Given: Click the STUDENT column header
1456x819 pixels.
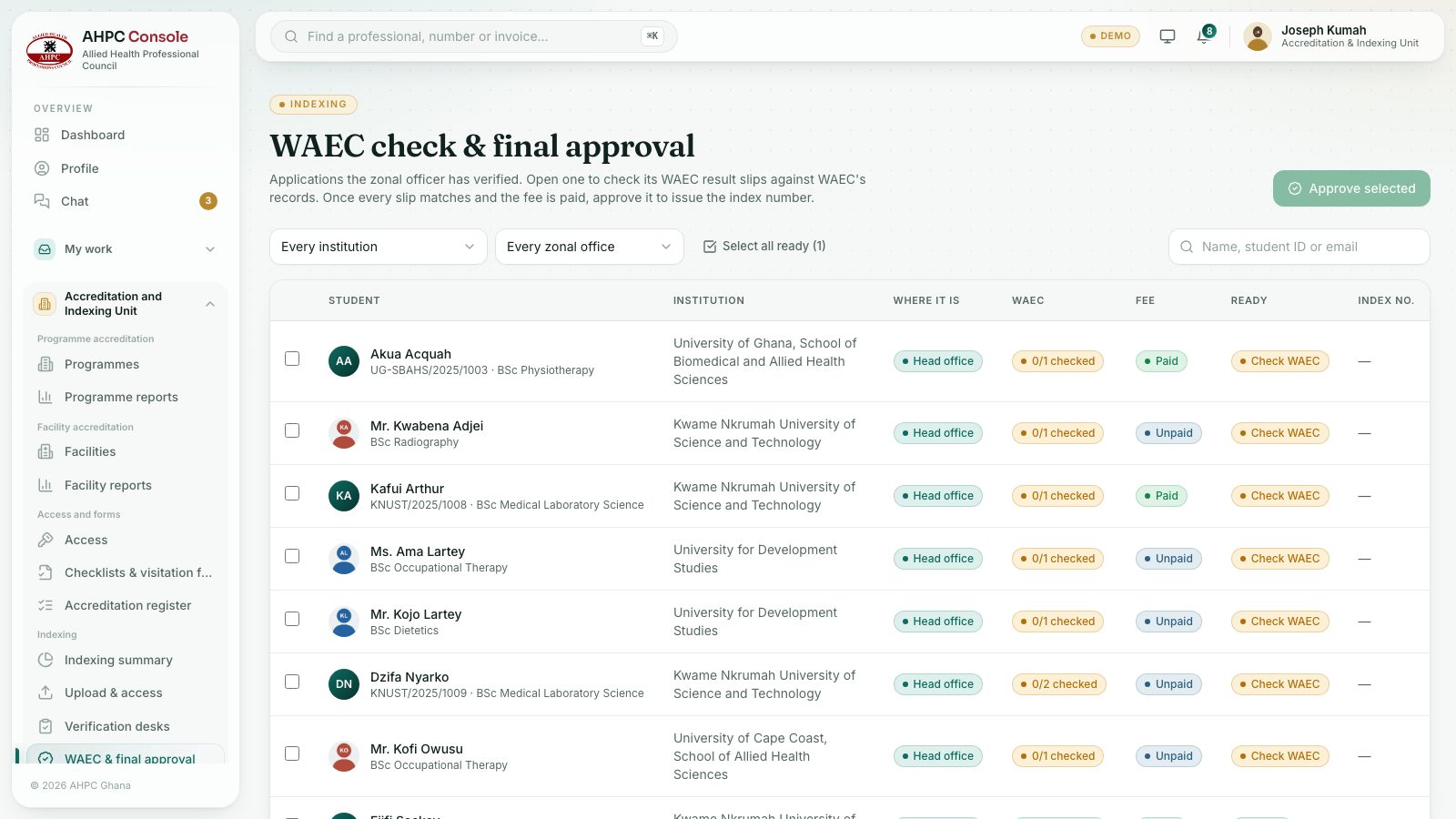Looking at the screenshot, I should pyautogui.click(x=354, y=300).
